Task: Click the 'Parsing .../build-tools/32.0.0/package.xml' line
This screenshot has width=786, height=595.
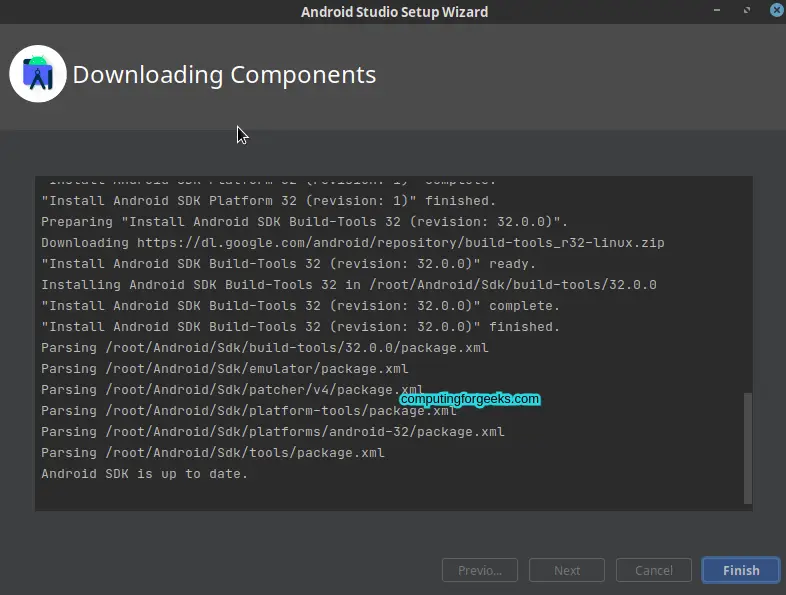Action: point(265,347)
